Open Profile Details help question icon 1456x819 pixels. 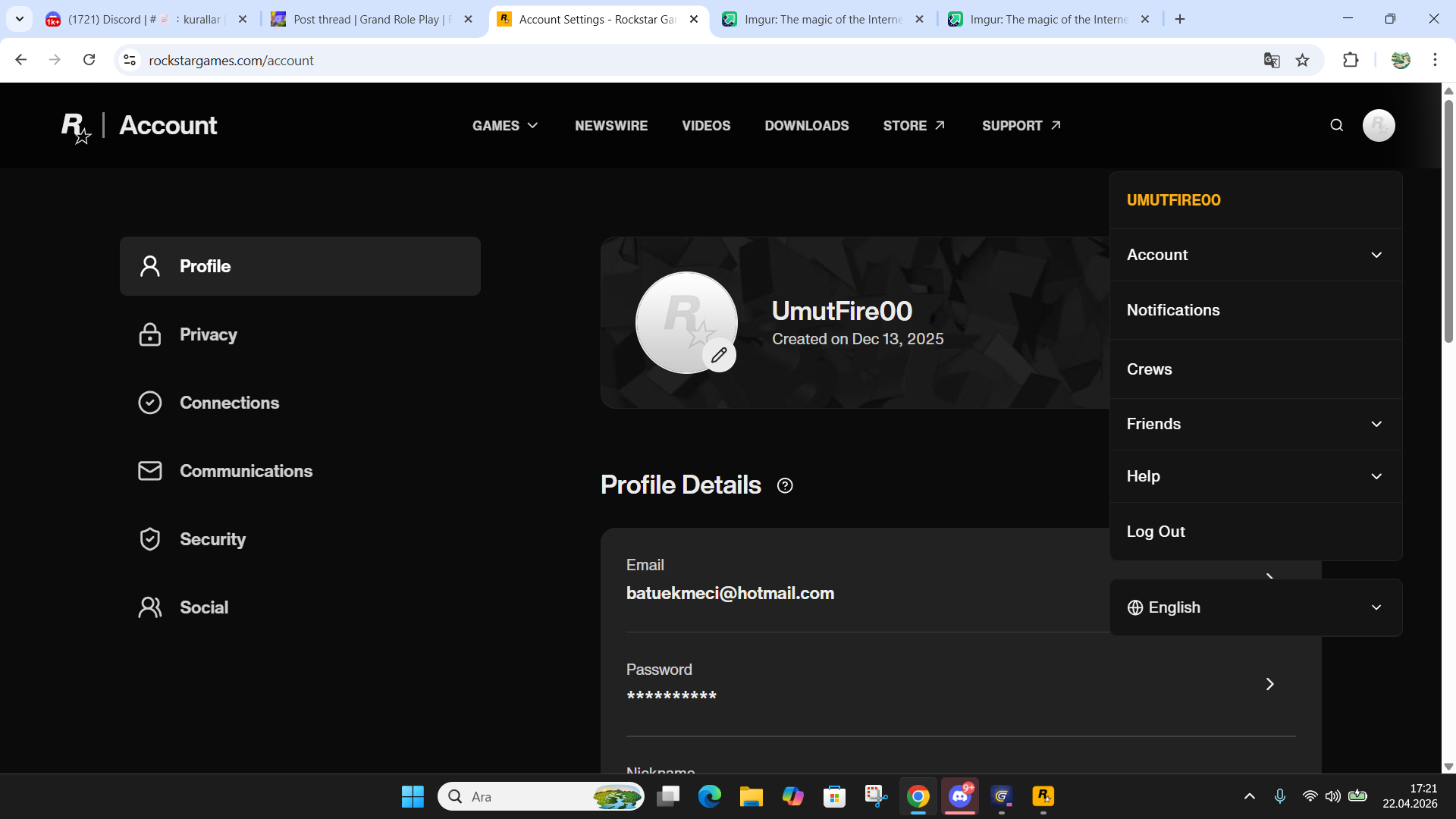pyautogui.click(x=785, y=485)
